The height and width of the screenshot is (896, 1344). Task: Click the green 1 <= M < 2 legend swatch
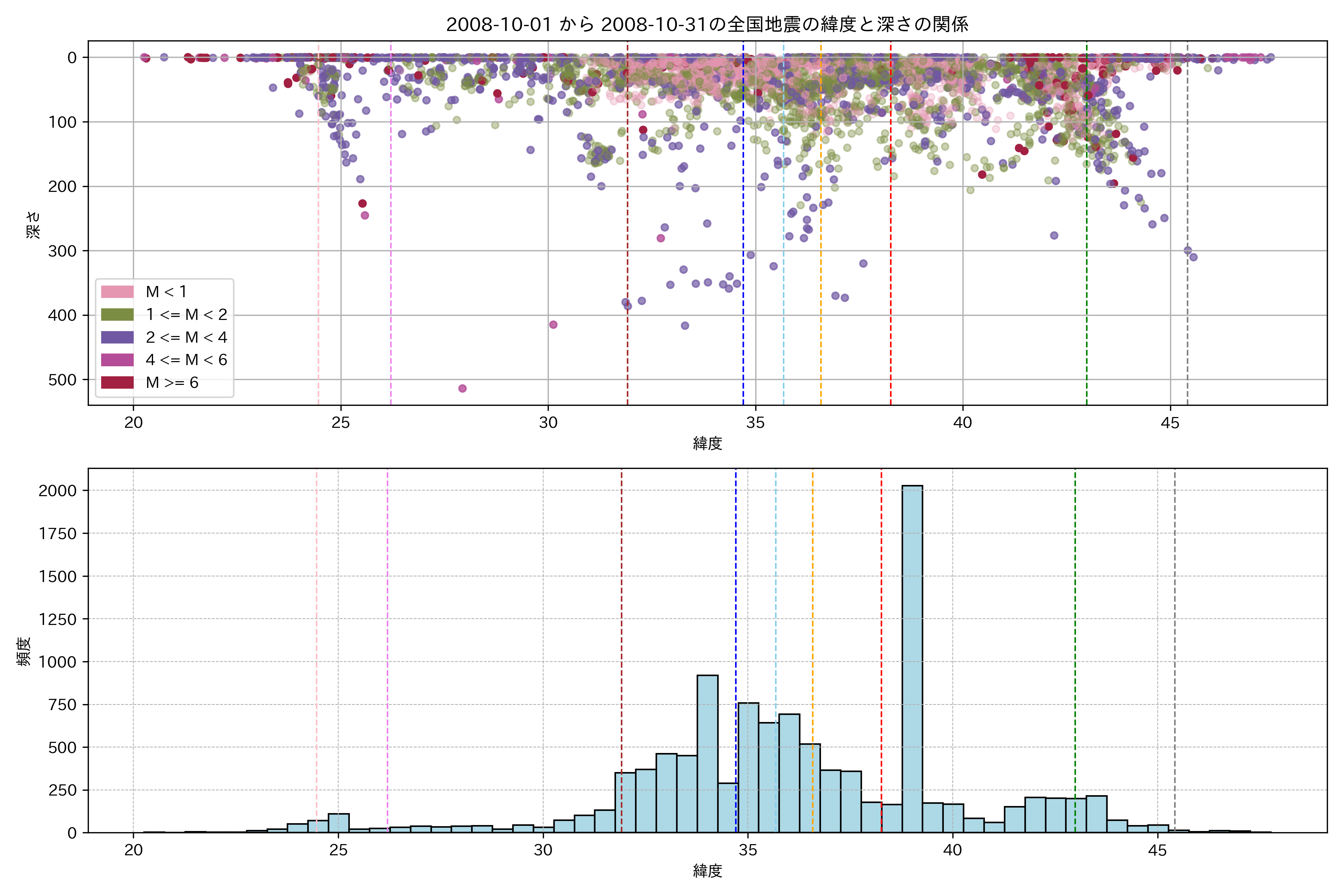[117, 314]
